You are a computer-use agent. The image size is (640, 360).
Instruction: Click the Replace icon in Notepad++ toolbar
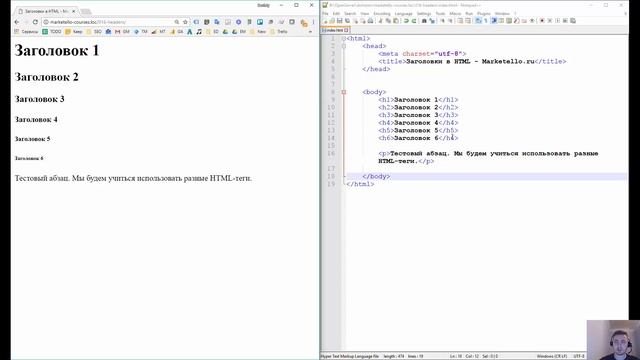[x=432, y=20]
